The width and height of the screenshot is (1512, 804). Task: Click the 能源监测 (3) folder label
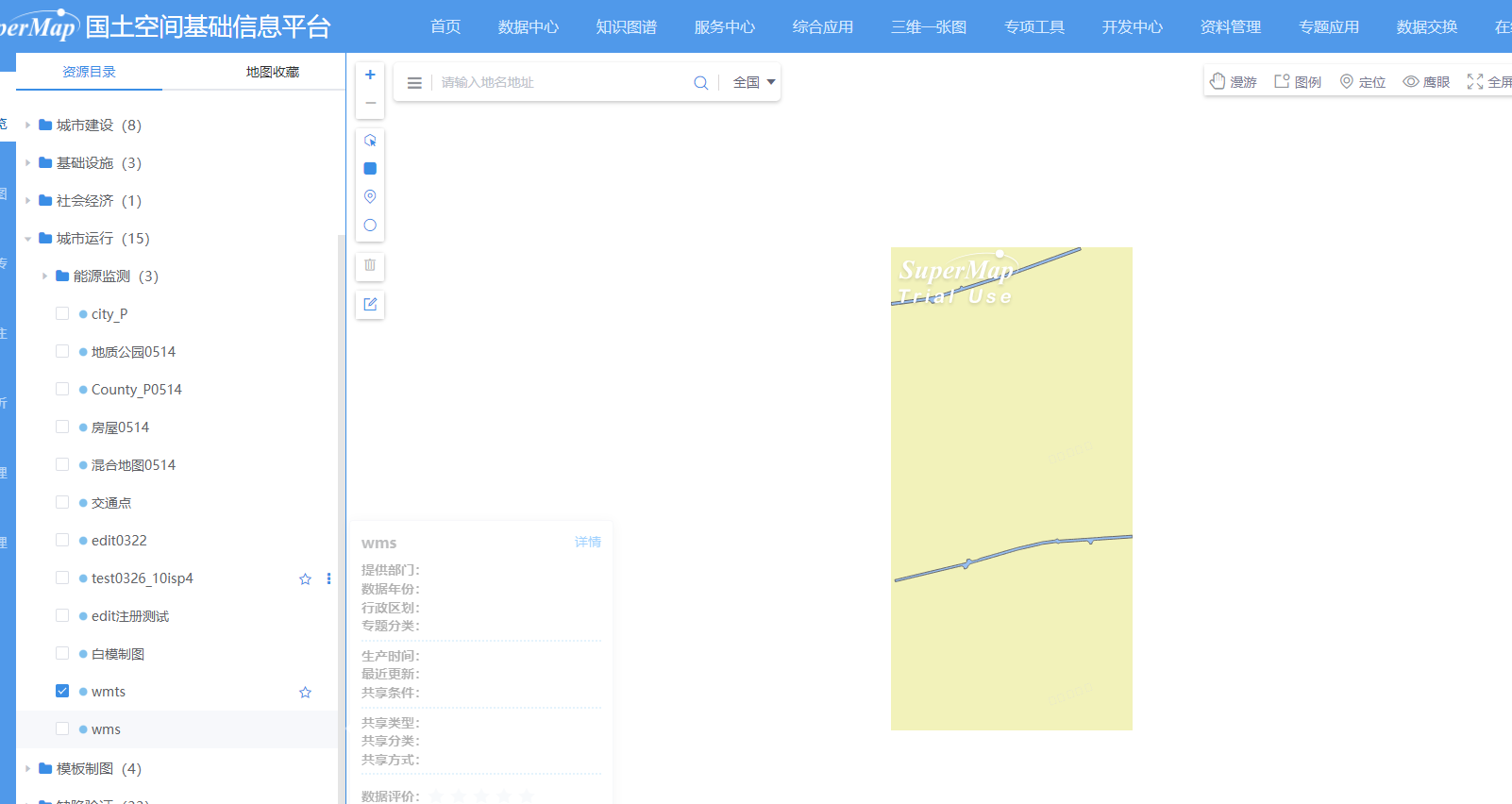pos(116,276)
